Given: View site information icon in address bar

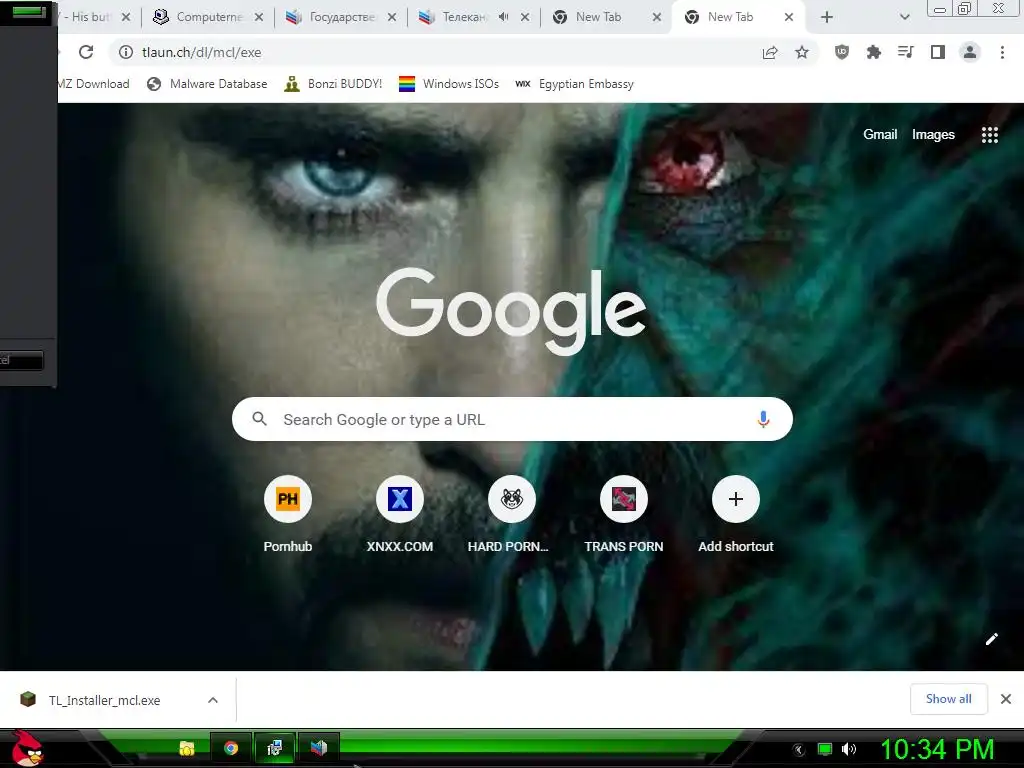Looking at the screenshot, I should click(126, 52).
